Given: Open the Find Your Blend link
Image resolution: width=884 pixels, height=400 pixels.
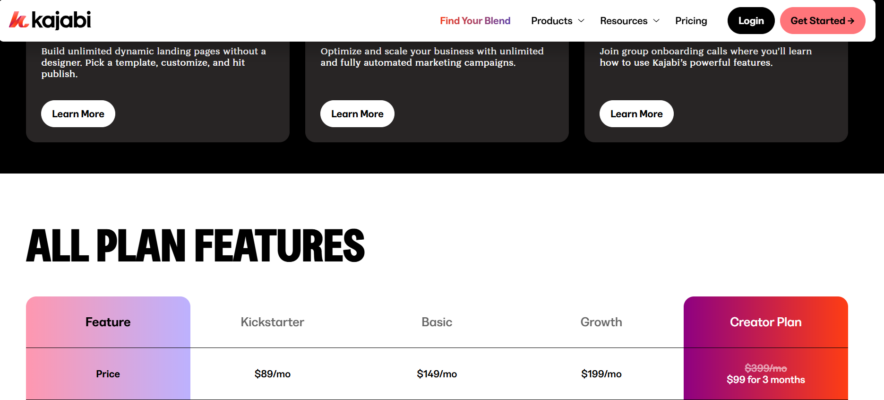Looking at the screenshot, I should coord(475,21).
